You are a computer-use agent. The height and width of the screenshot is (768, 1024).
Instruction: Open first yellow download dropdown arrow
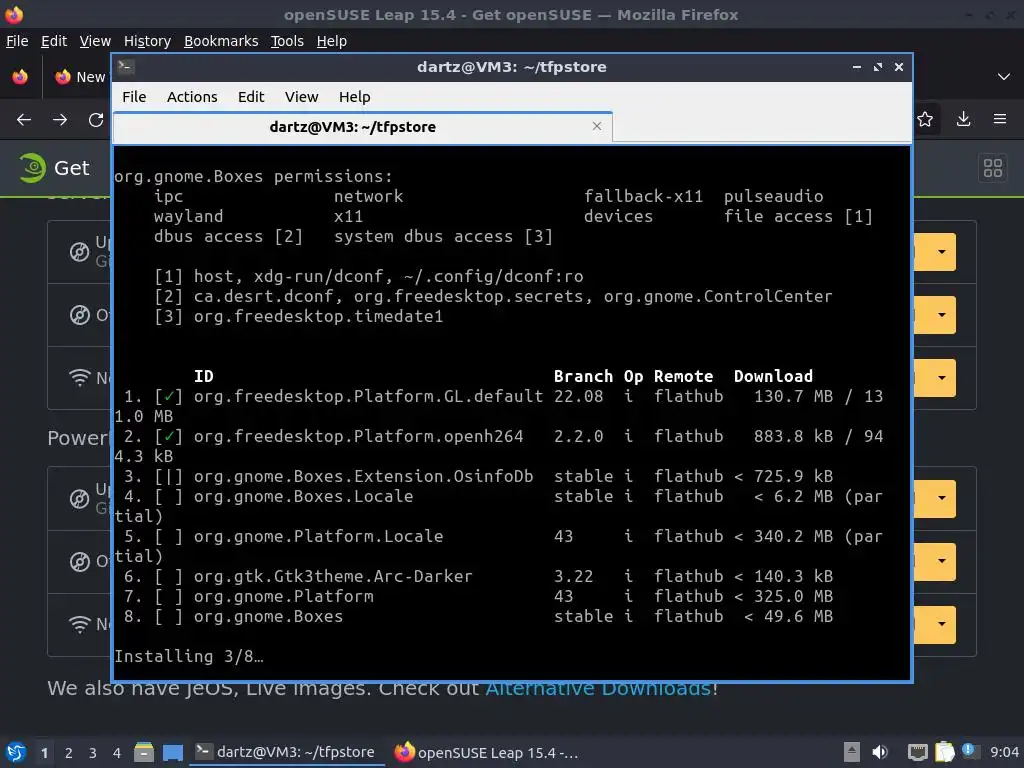click(x=942, y=252)
